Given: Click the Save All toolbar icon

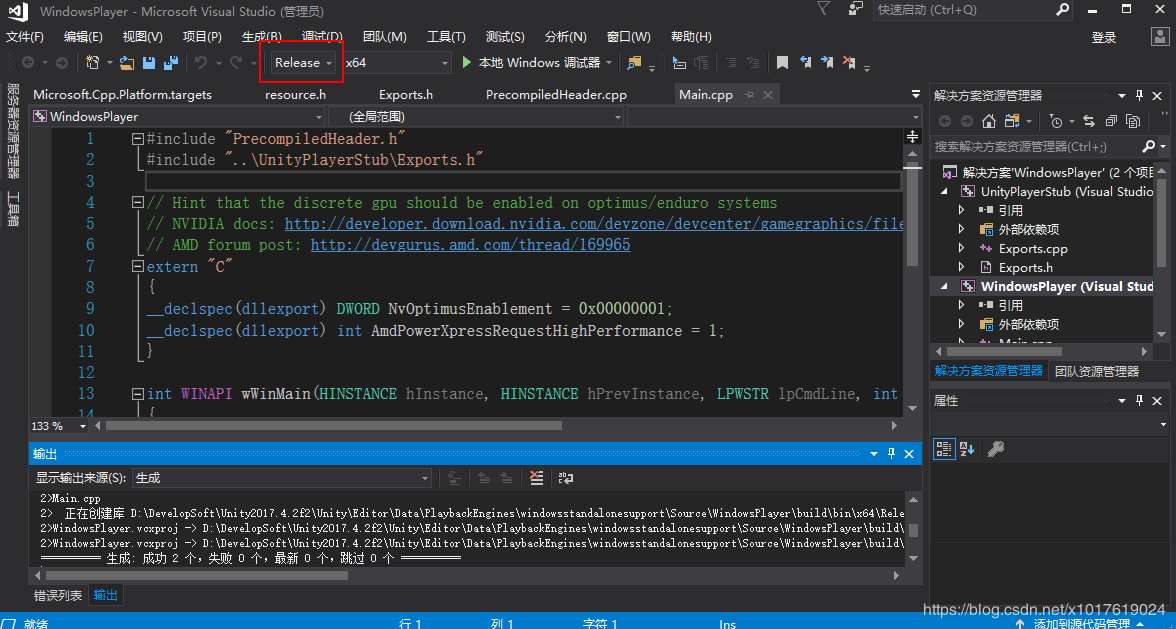Looking at the screenshot, I should point(171,63).
